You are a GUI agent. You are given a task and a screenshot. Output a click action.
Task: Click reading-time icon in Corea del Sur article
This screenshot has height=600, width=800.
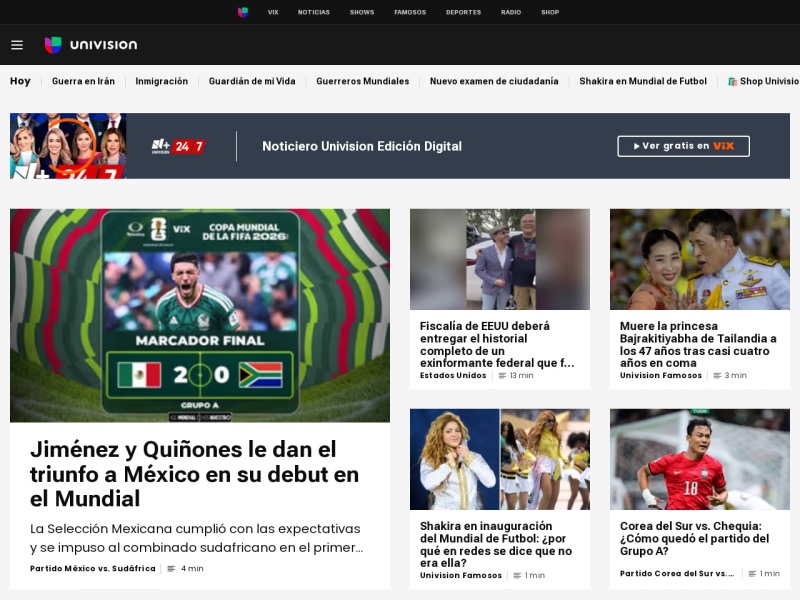[752, 573]
